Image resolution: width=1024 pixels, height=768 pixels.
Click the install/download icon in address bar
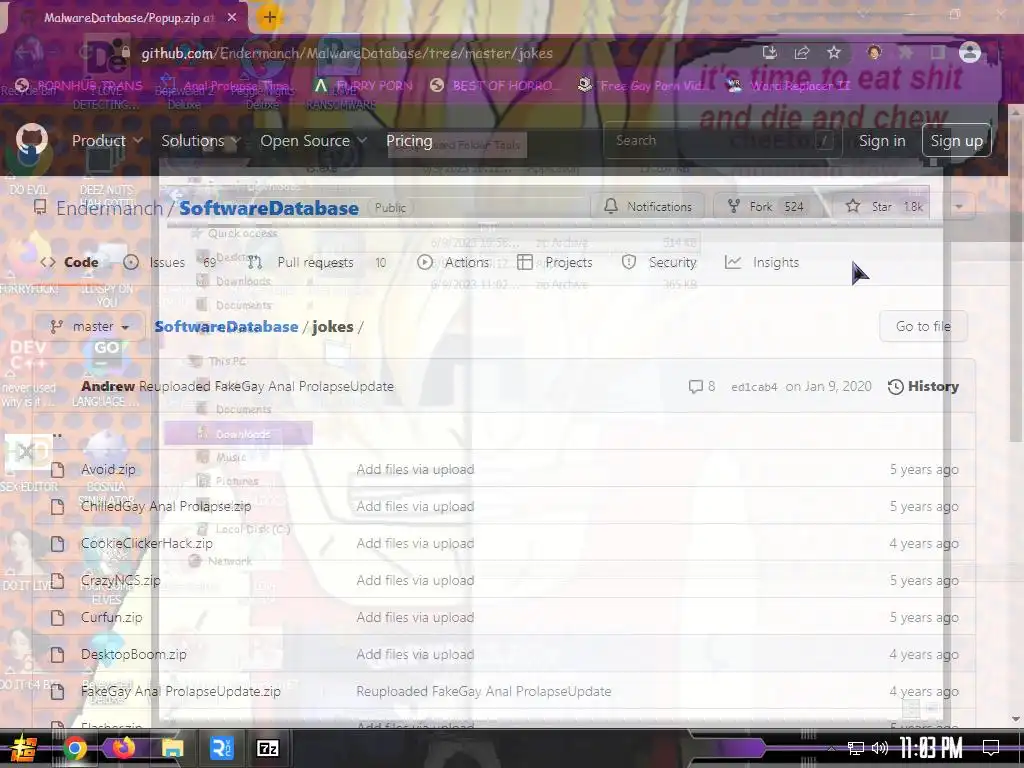pos(770,53)
